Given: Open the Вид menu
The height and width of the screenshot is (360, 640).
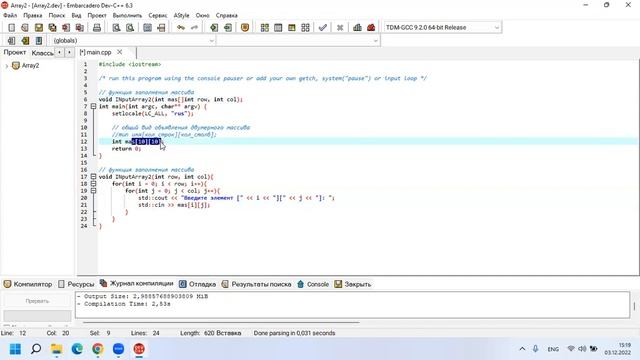Looking at the screenshot, I should 76,15.
